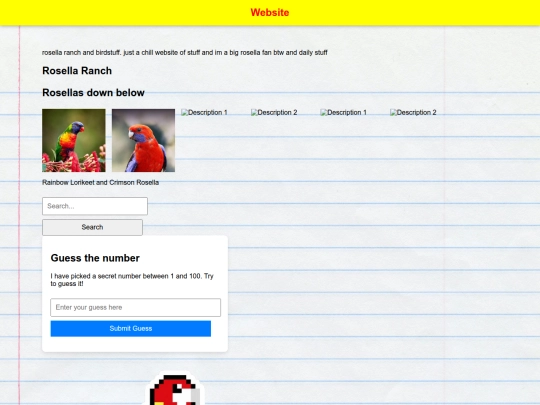This screenshot has width=540, height=405.
Task: Click the first broken Description 2 image
Action: pyautogui.click(x=274, y=113)
